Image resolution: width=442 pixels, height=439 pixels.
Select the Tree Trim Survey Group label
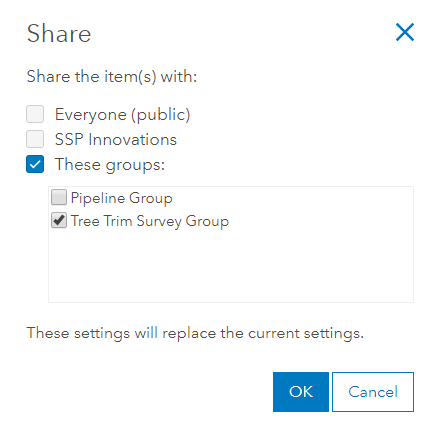(x=150, y=221)
